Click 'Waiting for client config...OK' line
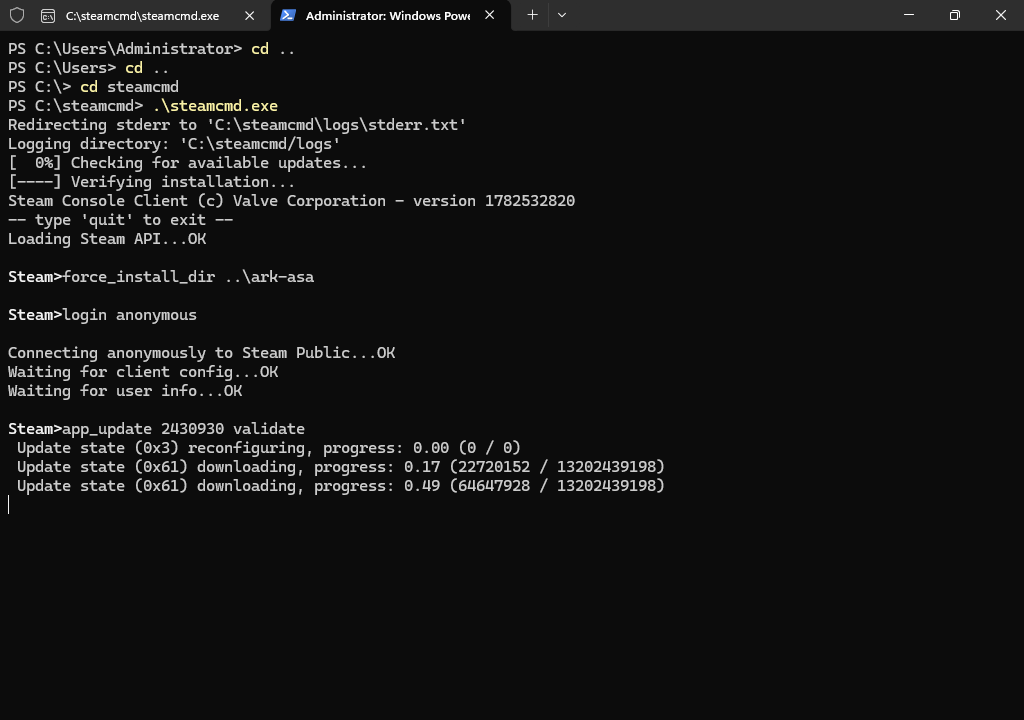The height and width of the screenshot is (720, 1024). tap(143, 372)
